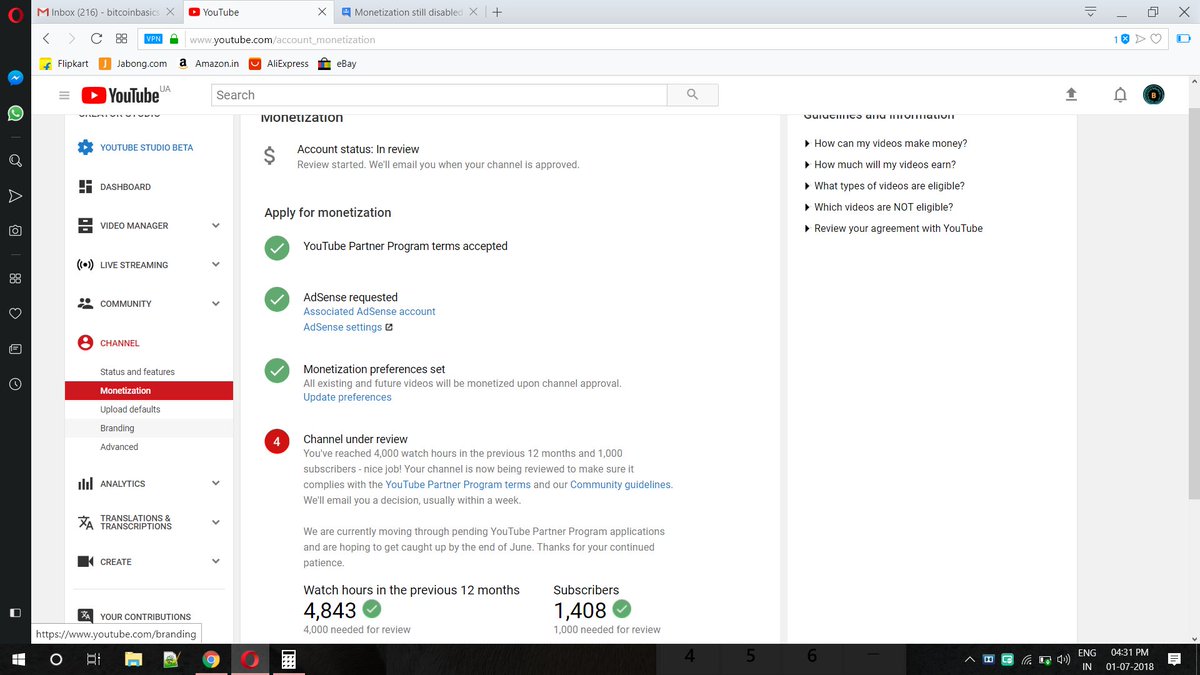This screenshot has height=675, width=1200.
Task: Go back with the browser back arrow
Action: tap(46, 38)
